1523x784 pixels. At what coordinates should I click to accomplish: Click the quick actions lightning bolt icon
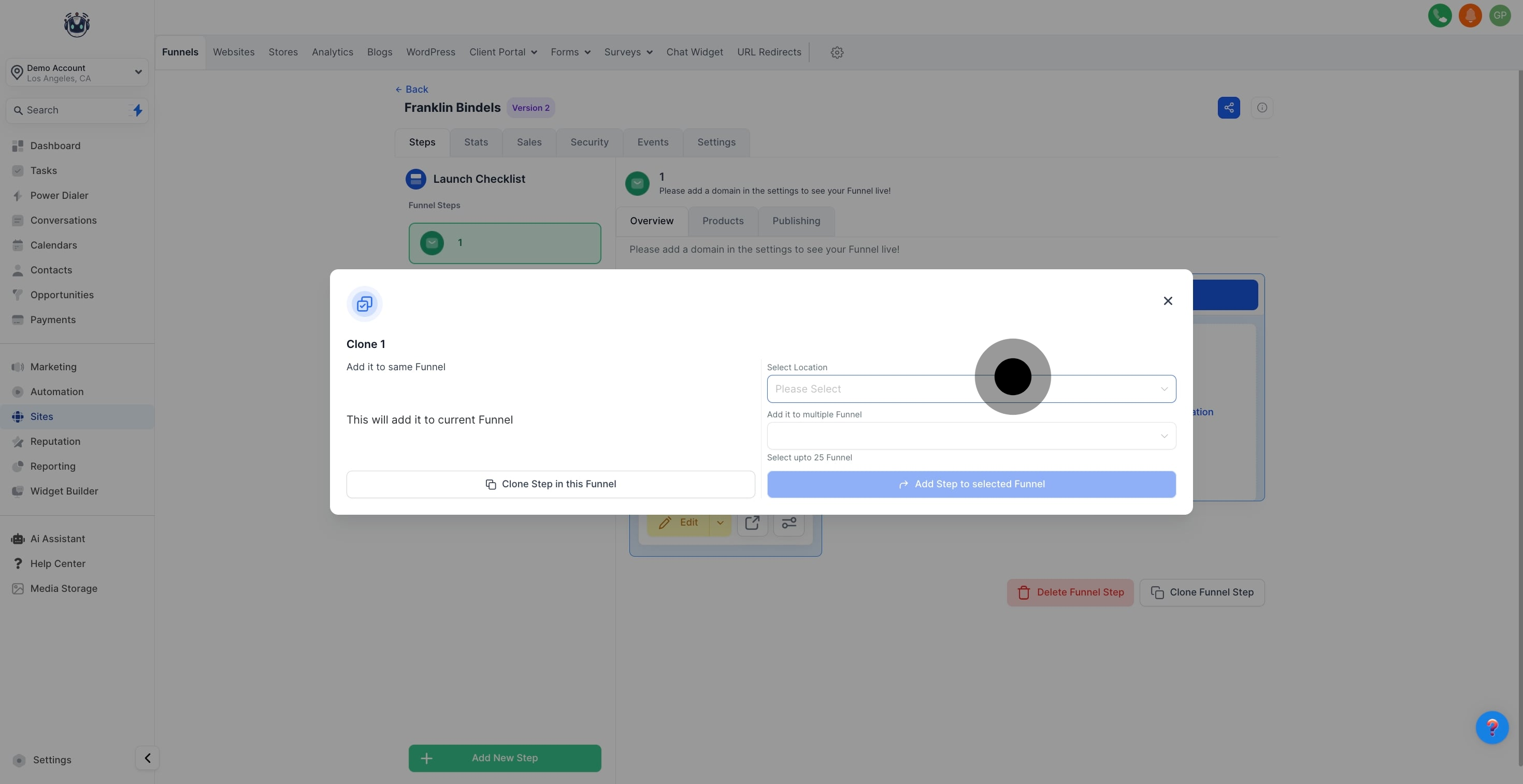click(137, 110)
